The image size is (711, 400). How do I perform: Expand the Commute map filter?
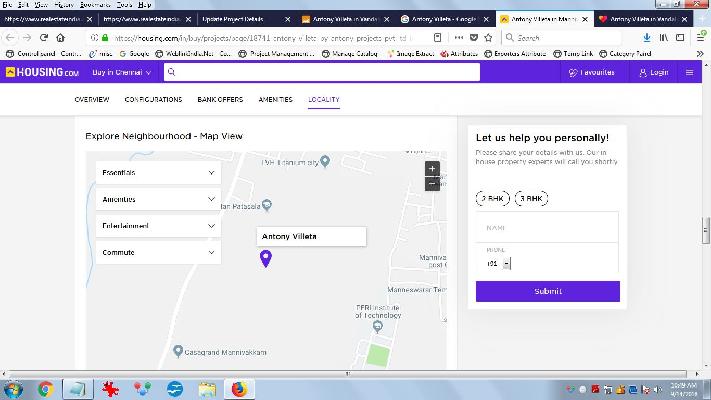(x=158, y=252)
